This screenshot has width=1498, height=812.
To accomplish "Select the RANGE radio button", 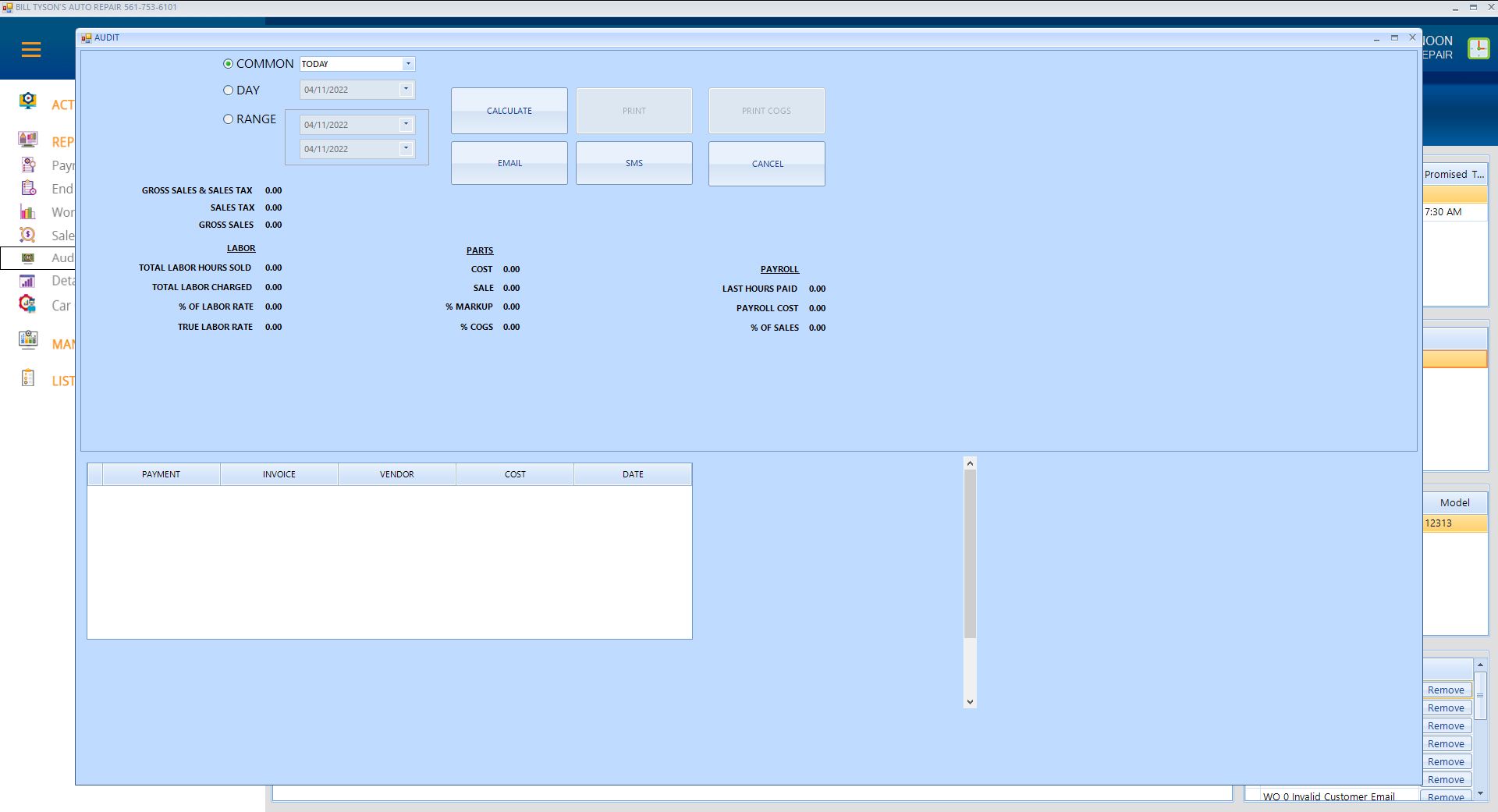I will point(228,119).
